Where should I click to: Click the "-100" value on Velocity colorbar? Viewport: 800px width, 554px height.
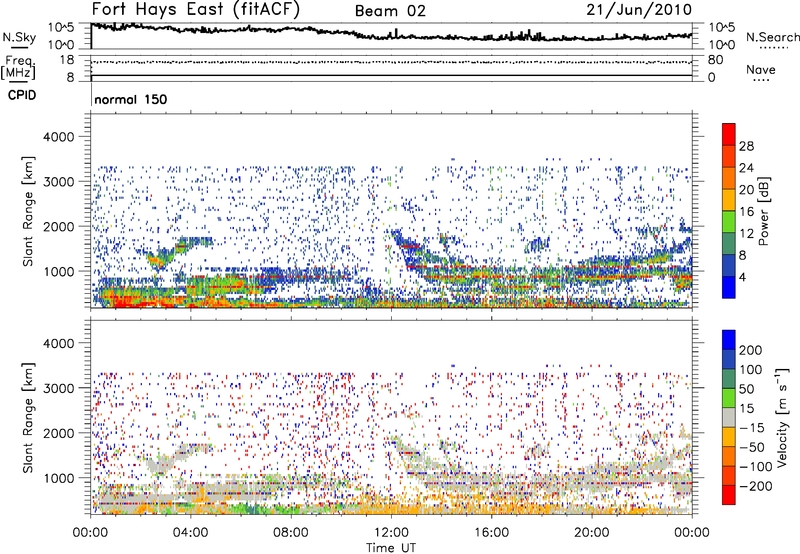click(755, 467)
